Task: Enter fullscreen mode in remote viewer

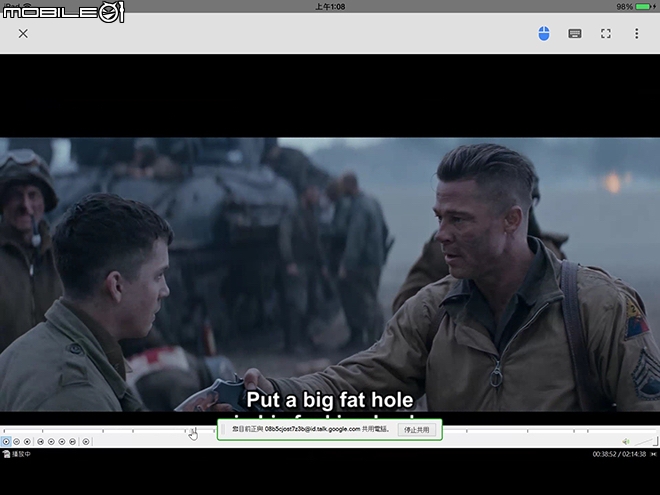Action: (606, 34)
